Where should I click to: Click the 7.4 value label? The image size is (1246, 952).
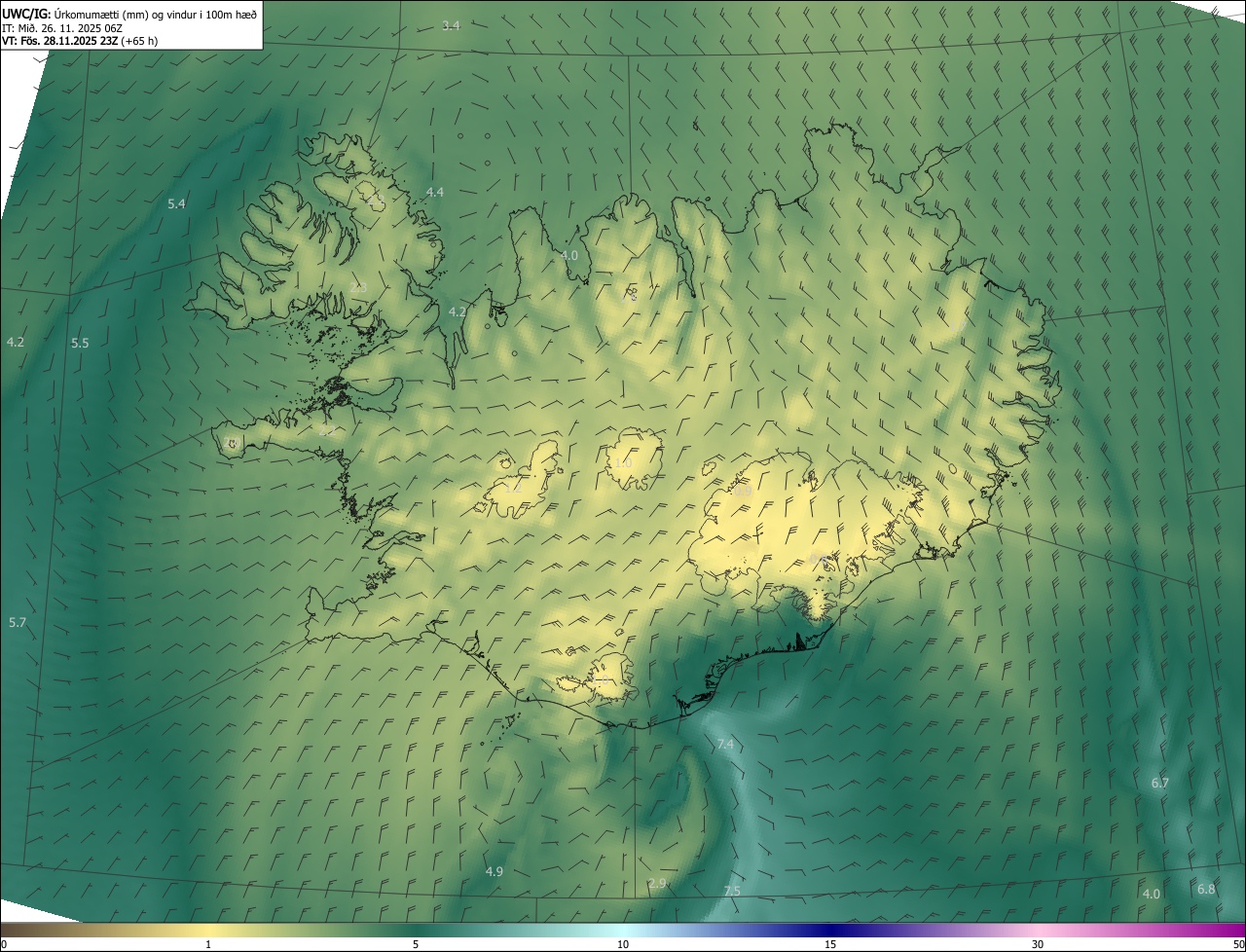725,744
